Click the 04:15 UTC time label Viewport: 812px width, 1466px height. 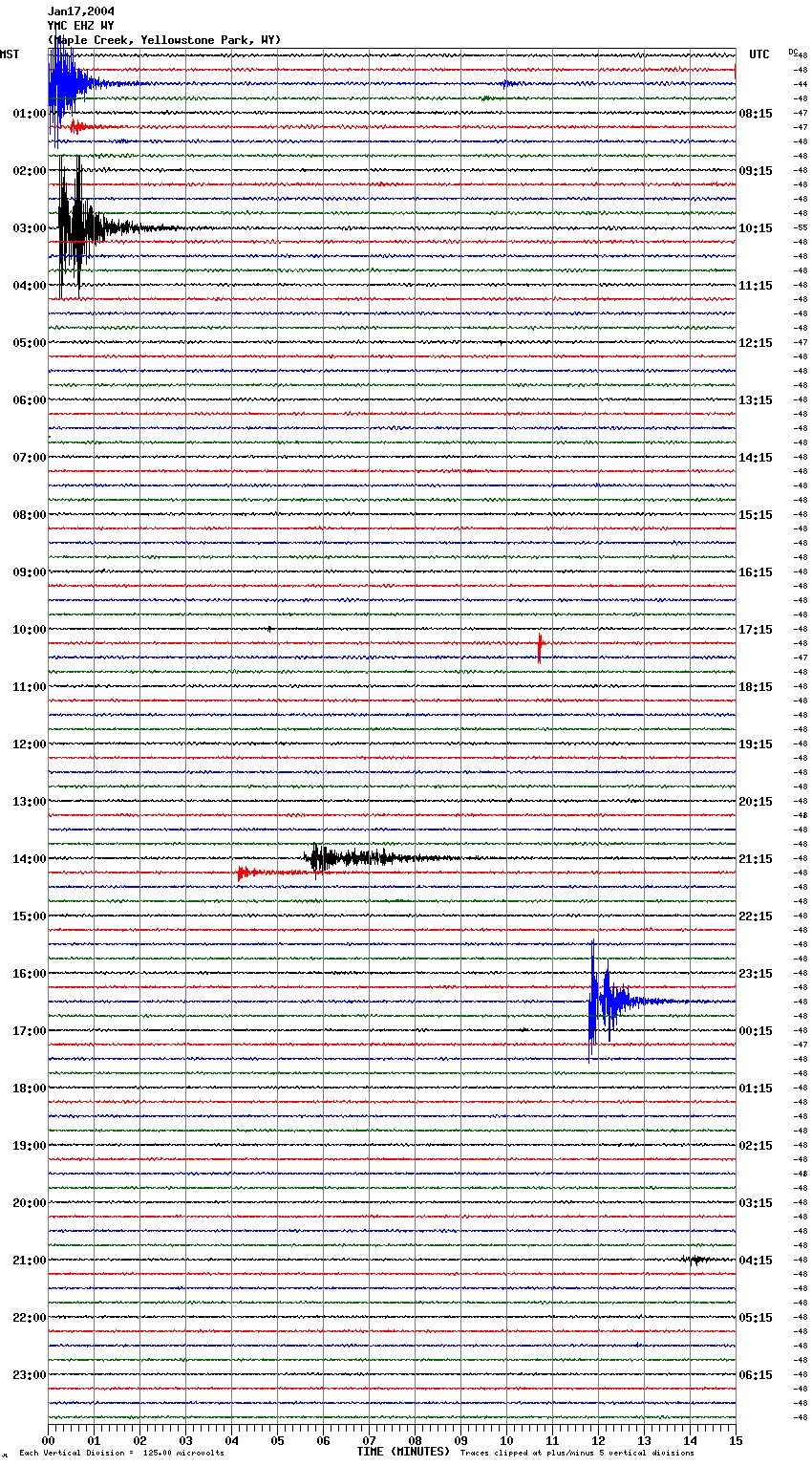[x=756, y=1260]
